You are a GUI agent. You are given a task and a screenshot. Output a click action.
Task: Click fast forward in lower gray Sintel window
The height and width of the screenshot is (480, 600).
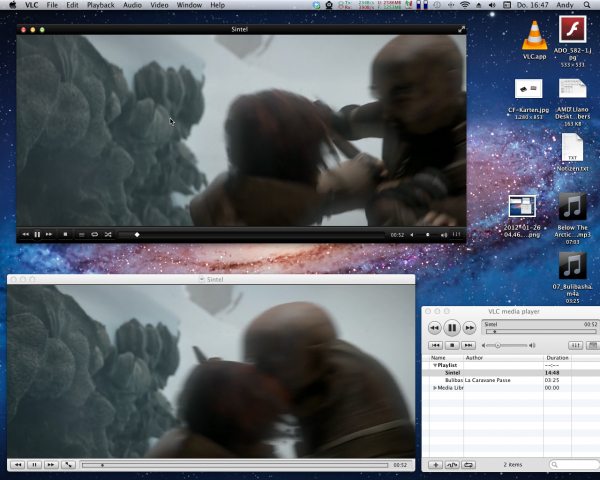(x=51, y=465)
